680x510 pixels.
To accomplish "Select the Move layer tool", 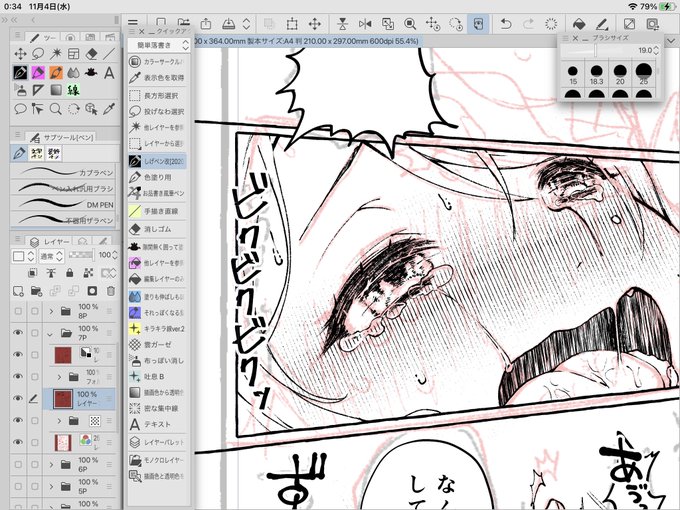I will coord(20,54).
